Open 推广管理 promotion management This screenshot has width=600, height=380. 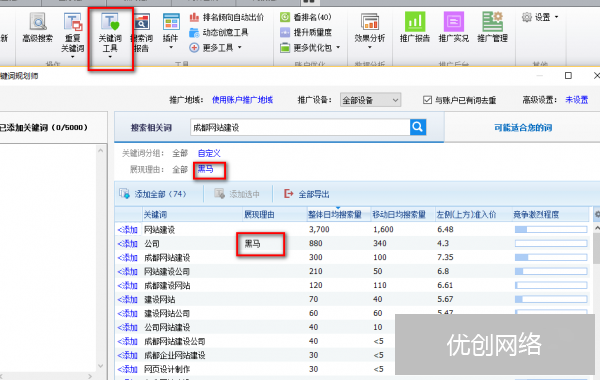pos(492,28)
